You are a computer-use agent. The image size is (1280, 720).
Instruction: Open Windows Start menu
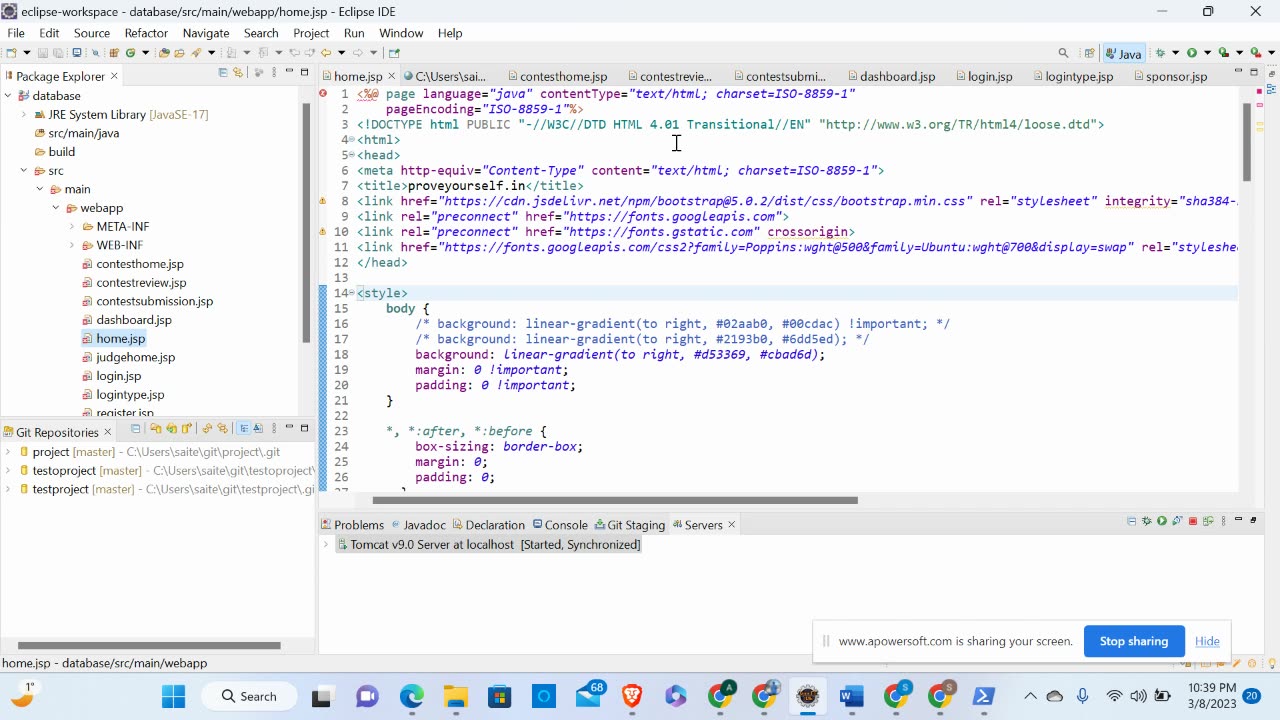click(x=173, y=696)
